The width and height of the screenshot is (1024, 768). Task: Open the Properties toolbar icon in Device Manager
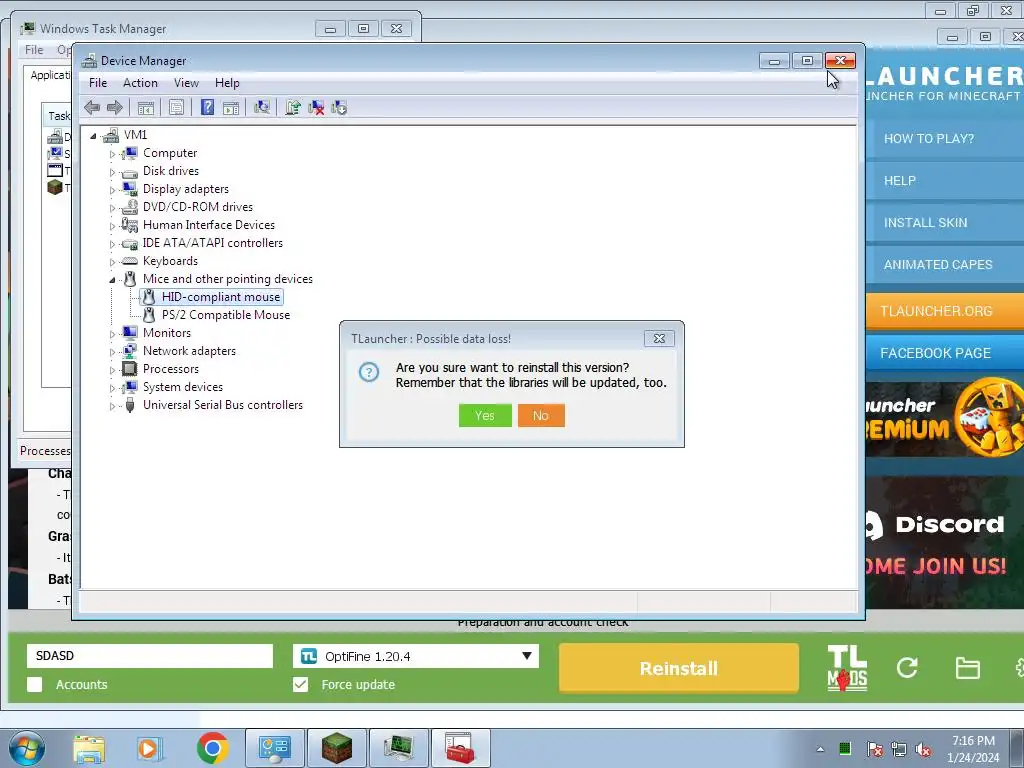tap(176, 108)
